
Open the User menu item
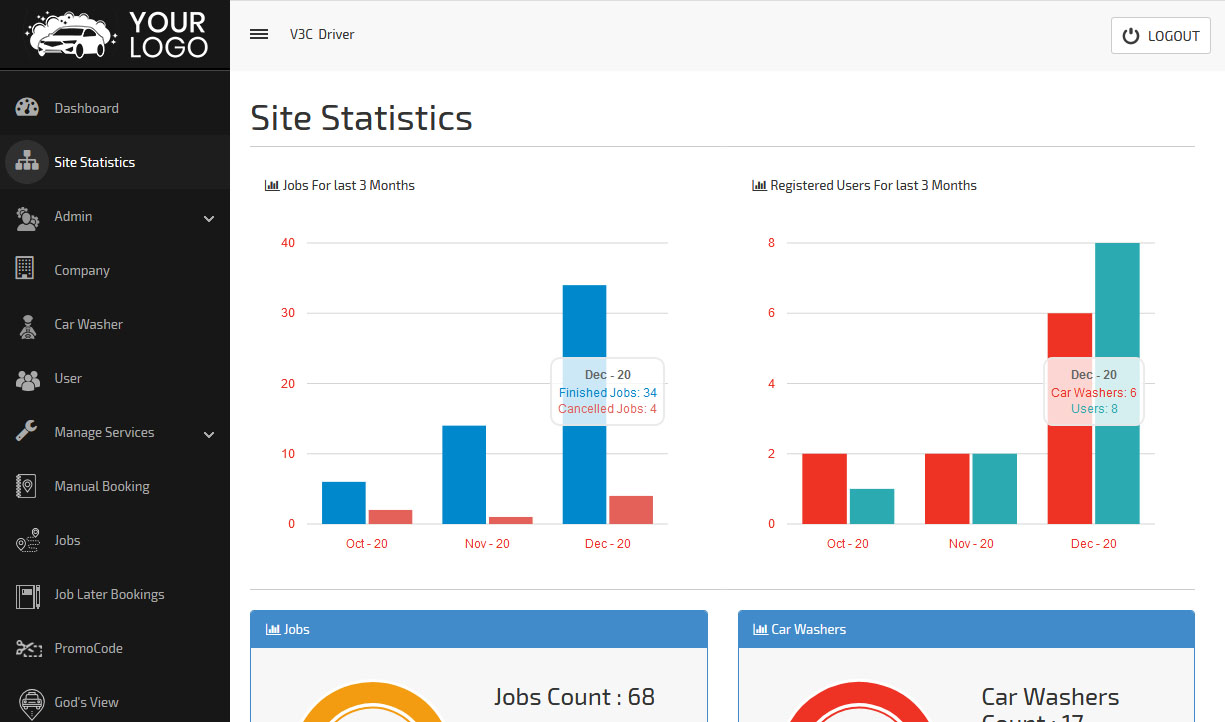coord(115,378)
